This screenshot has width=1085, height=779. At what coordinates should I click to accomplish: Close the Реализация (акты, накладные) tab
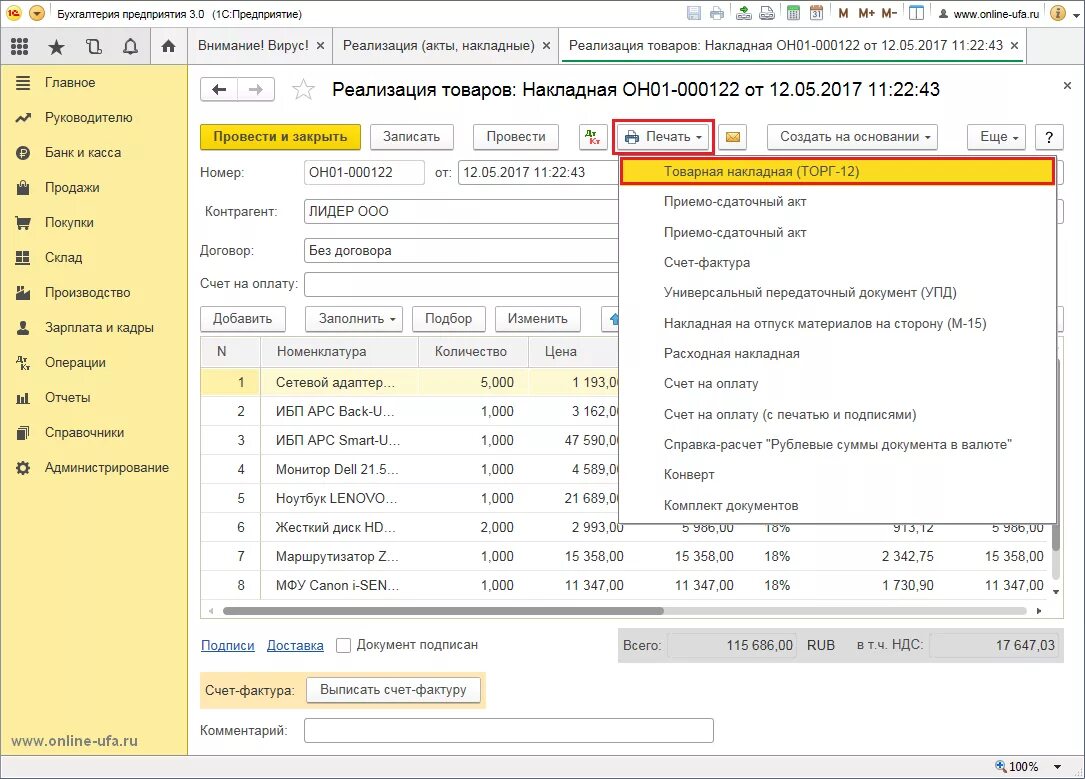pos(546,46)
